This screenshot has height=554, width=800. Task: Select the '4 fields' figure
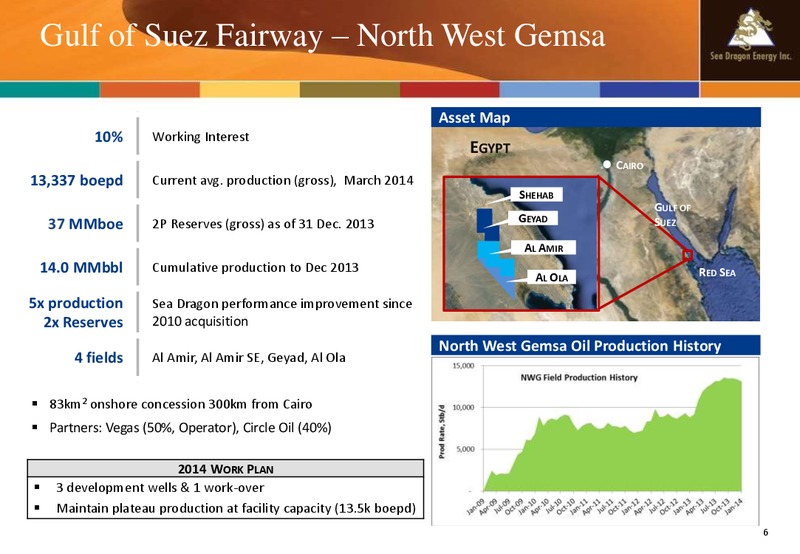coord(99,358)
